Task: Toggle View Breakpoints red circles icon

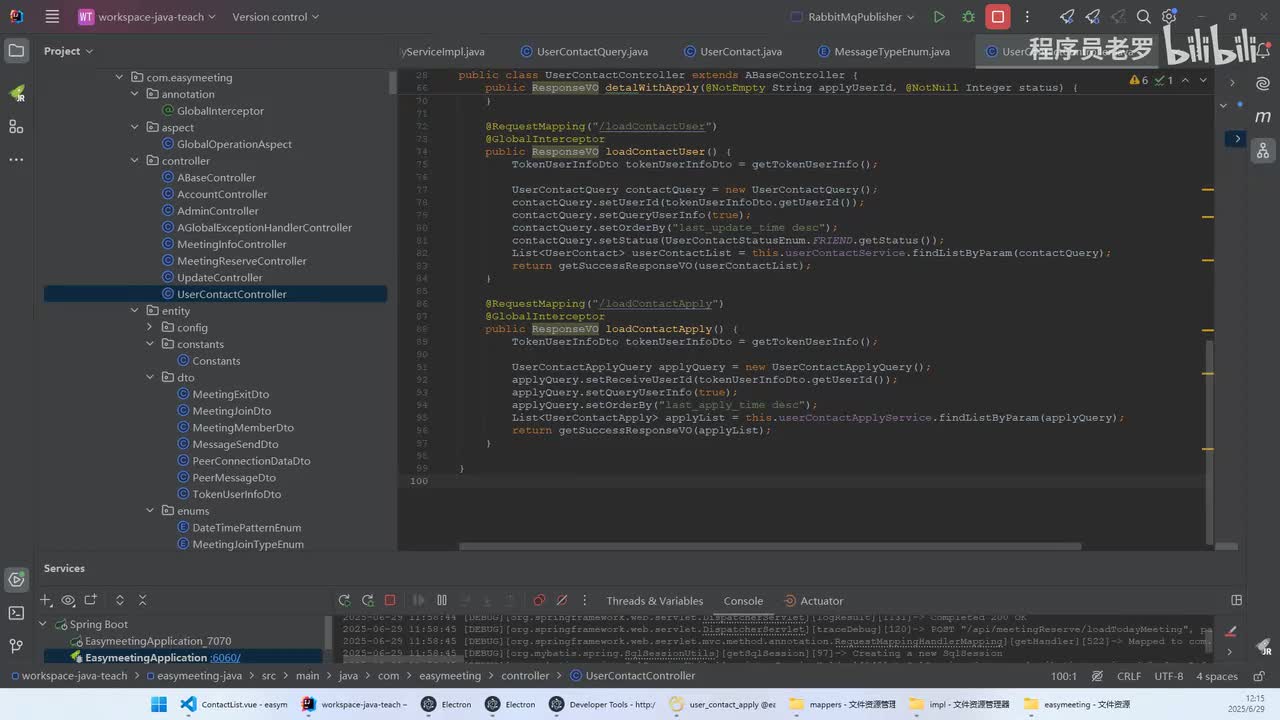Action: pos(539,600)
